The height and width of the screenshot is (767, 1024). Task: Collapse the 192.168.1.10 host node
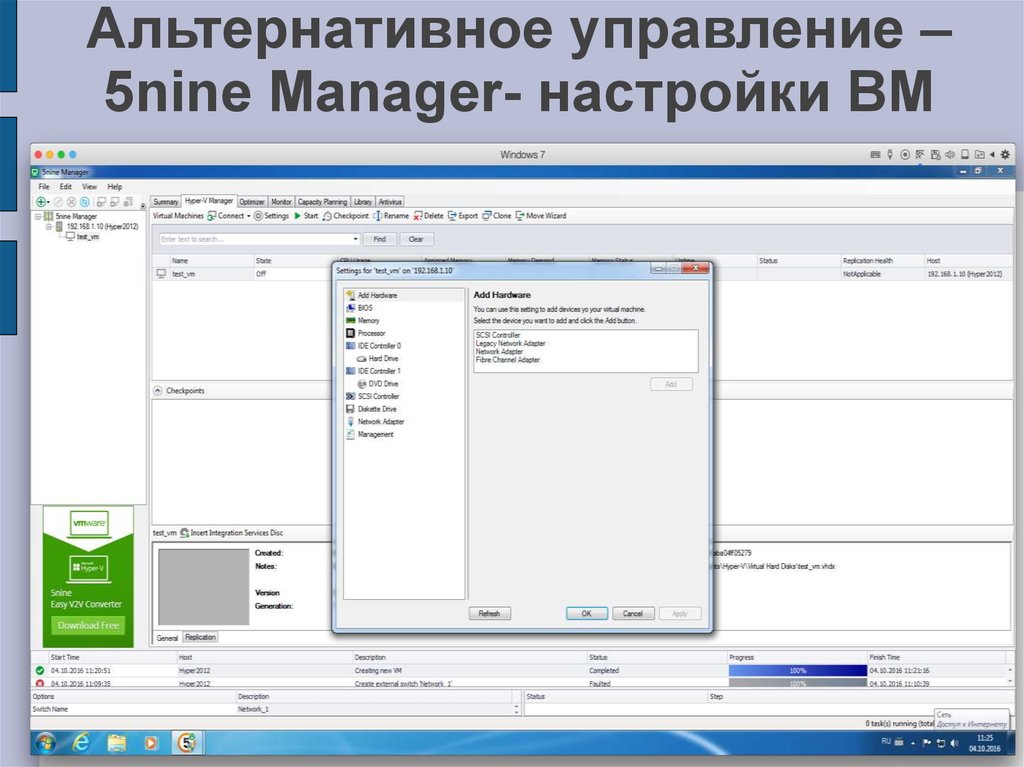coord(49,227)
